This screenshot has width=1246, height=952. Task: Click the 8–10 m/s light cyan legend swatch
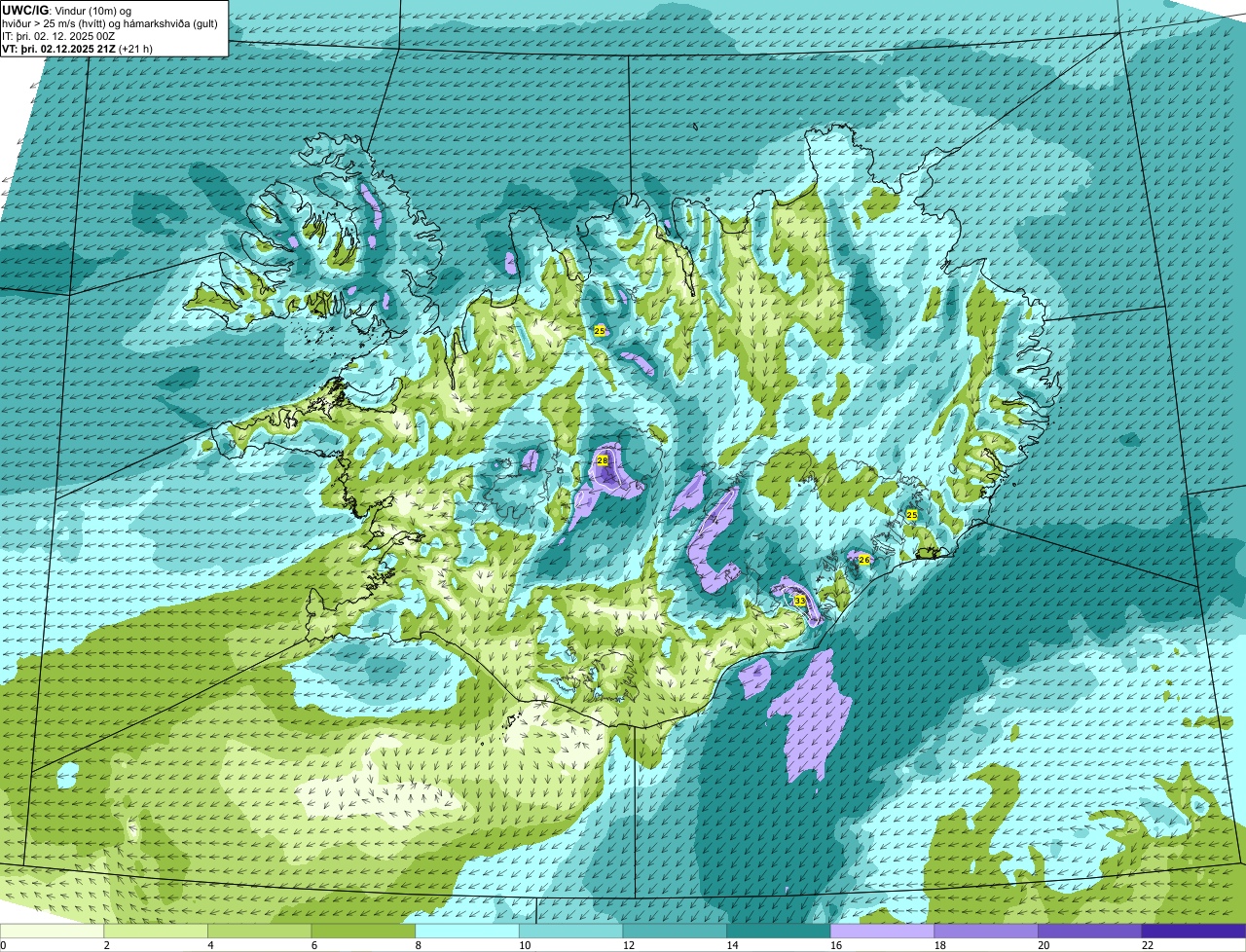coord(466,931)
